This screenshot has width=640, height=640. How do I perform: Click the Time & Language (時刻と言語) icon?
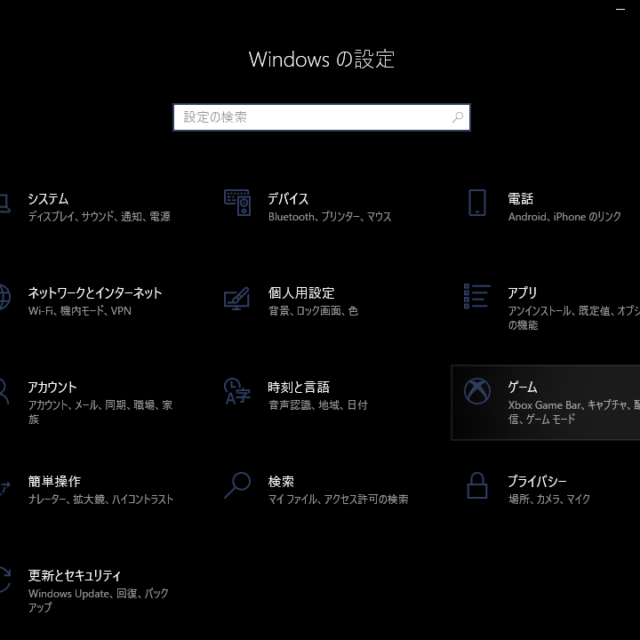click(237, 391)
